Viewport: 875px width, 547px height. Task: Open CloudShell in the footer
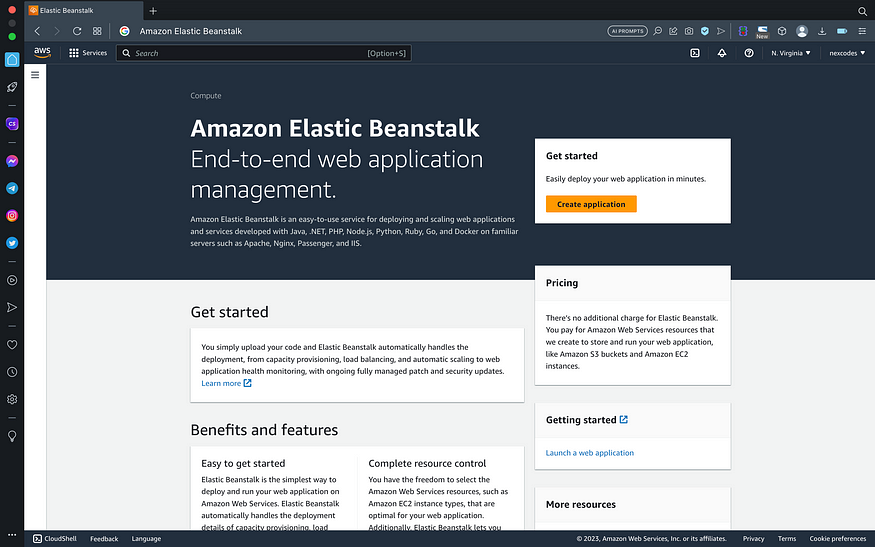pos(55,539)
